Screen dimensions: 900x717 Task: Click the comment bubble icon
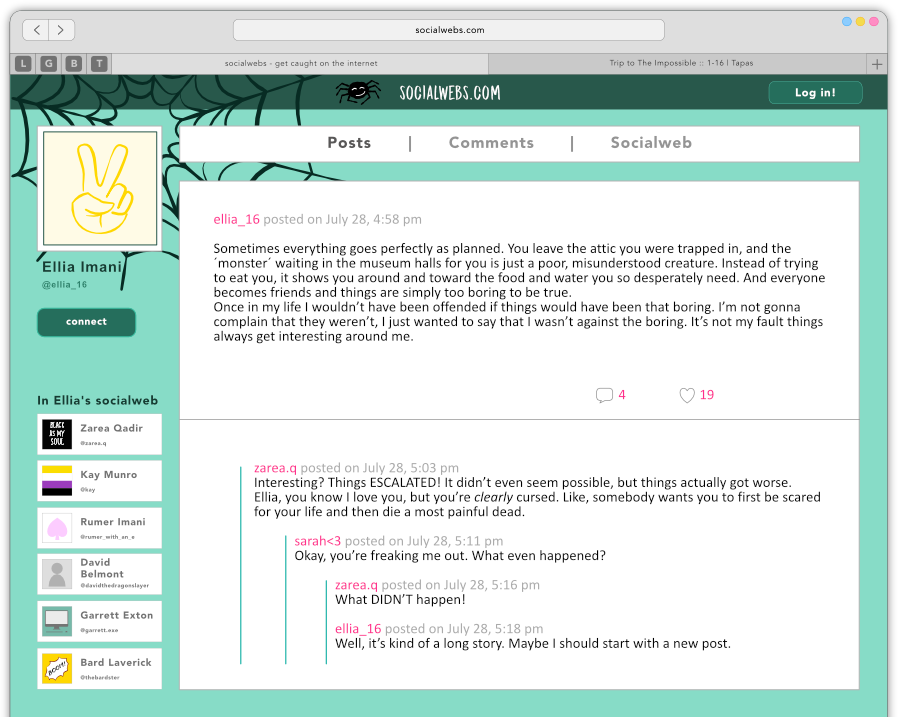[x=604, y=395]
